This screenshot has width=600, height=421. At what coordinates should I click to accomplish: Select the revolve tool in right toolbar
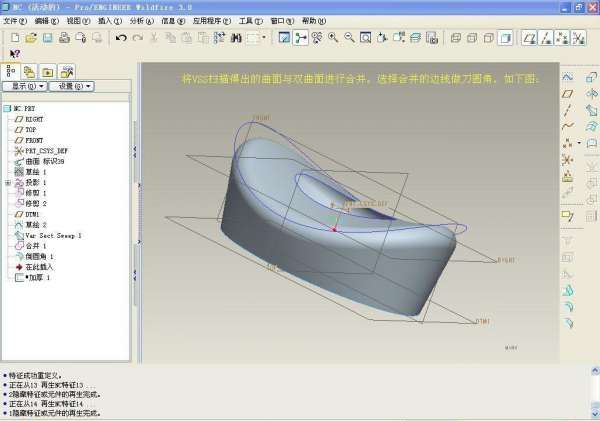pyautogui.click(x=591, y=94)
